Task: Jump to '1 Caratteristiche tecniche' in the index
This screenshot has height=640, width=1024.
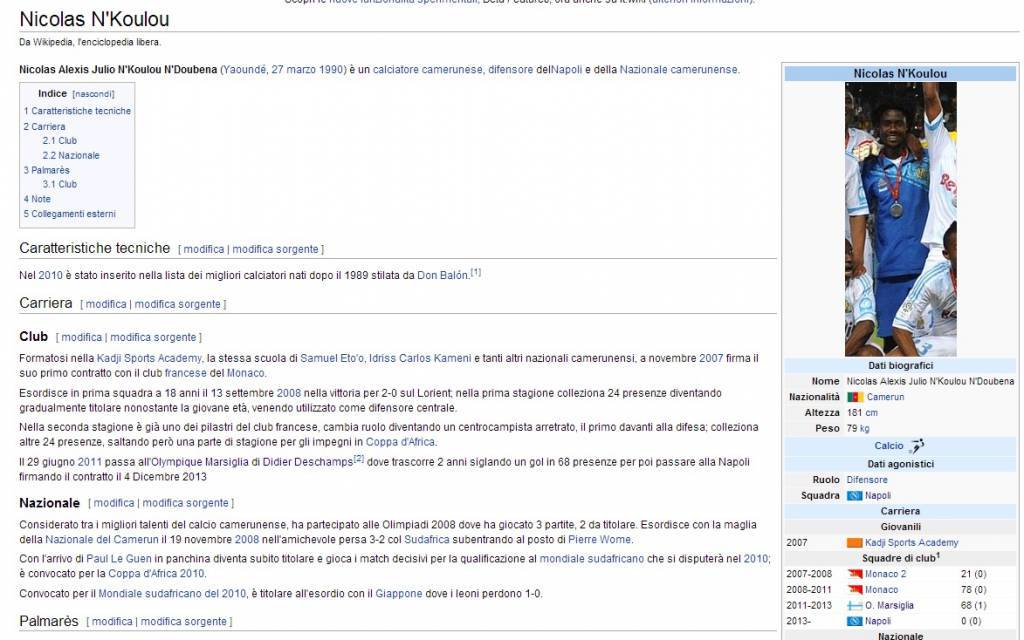Action: [80, 111]
